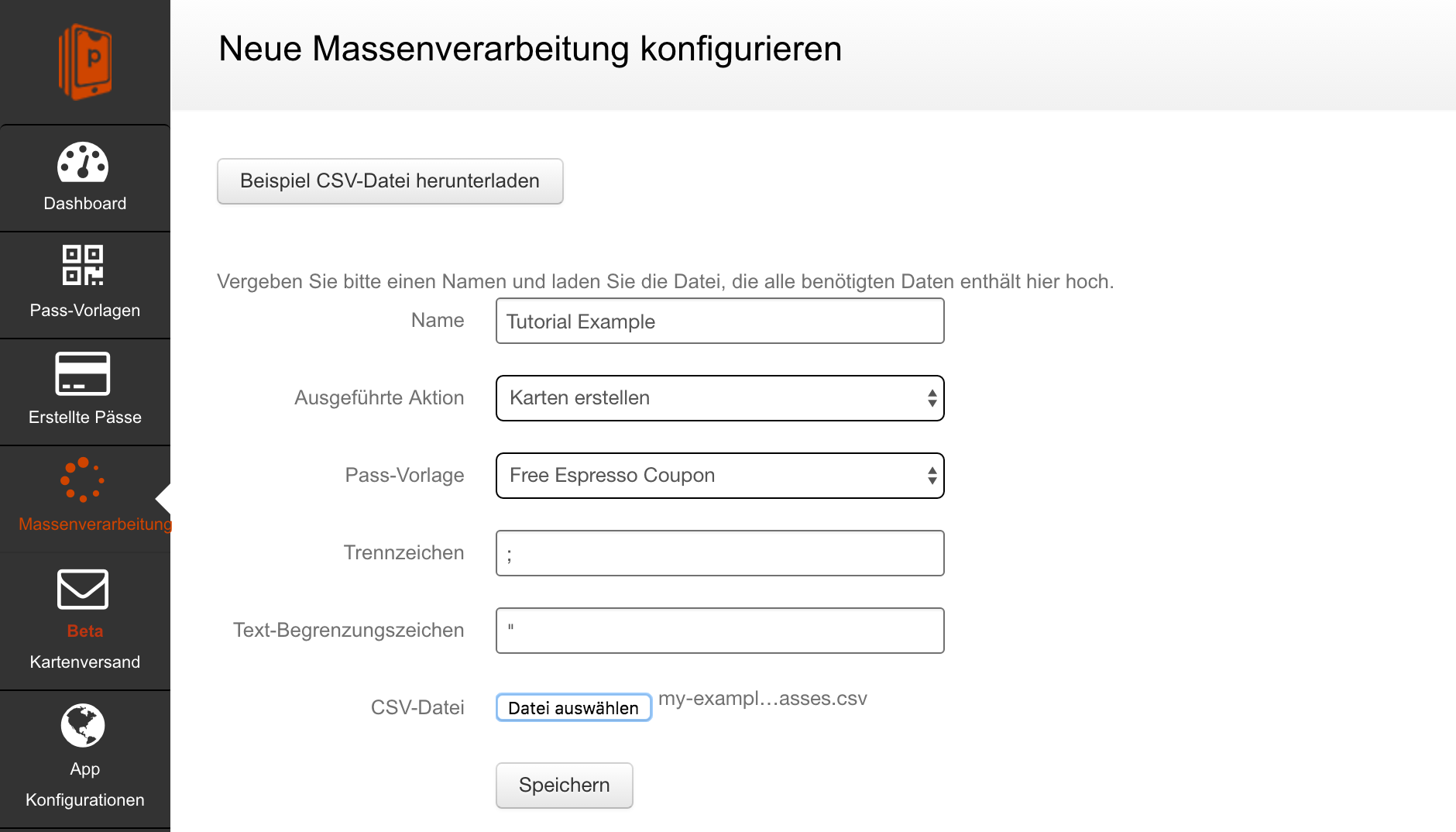Click Speichern to save configuration
Screen dimensions: 1456x832
coord(565,786)
